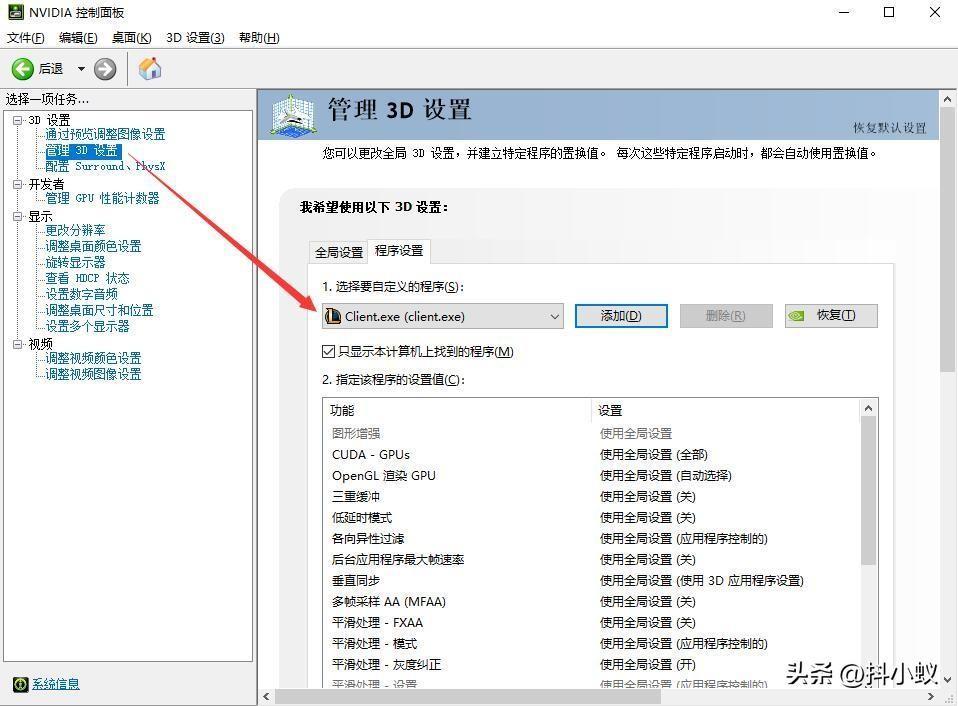Screen dimensions: 958x706
Task: Click OpenGL value 使用全局设置 (自动选择)
Action: click(x=665, y=476)
